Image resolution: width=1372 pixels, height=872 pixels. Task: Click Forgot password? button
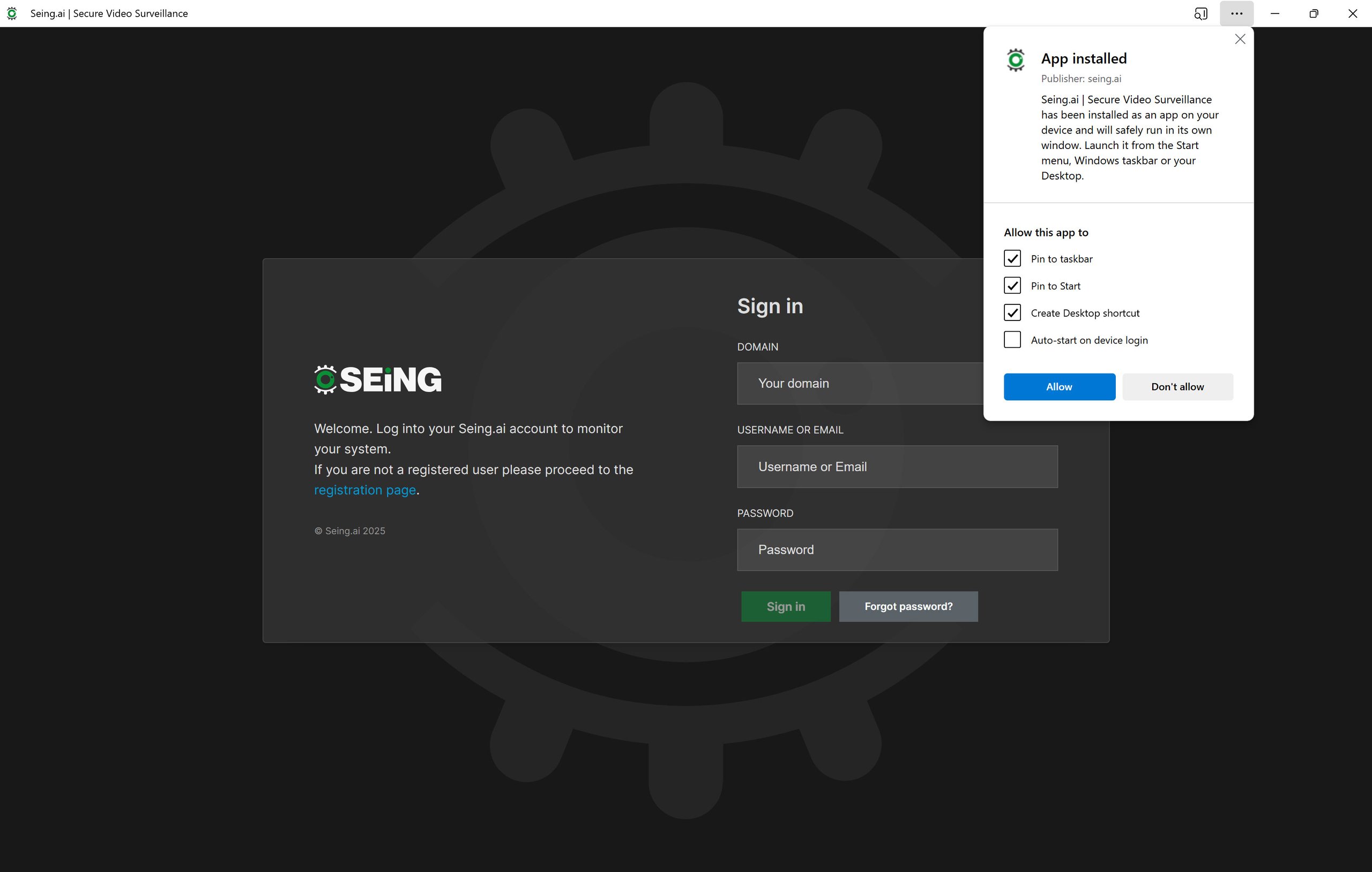(x=908, y=606)
